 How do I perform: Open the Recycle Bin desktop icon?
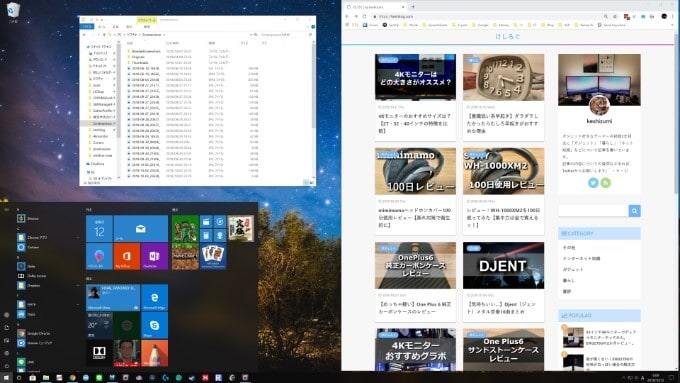13,12
